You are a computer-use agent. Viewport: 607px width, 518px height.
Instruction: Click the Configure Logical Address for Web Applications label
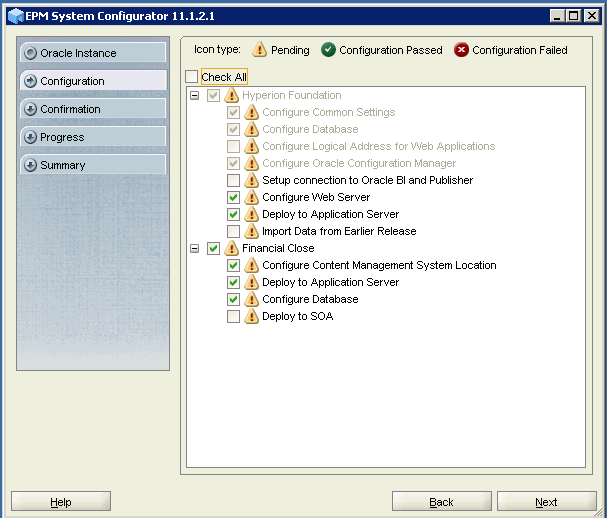coord(379,146)
